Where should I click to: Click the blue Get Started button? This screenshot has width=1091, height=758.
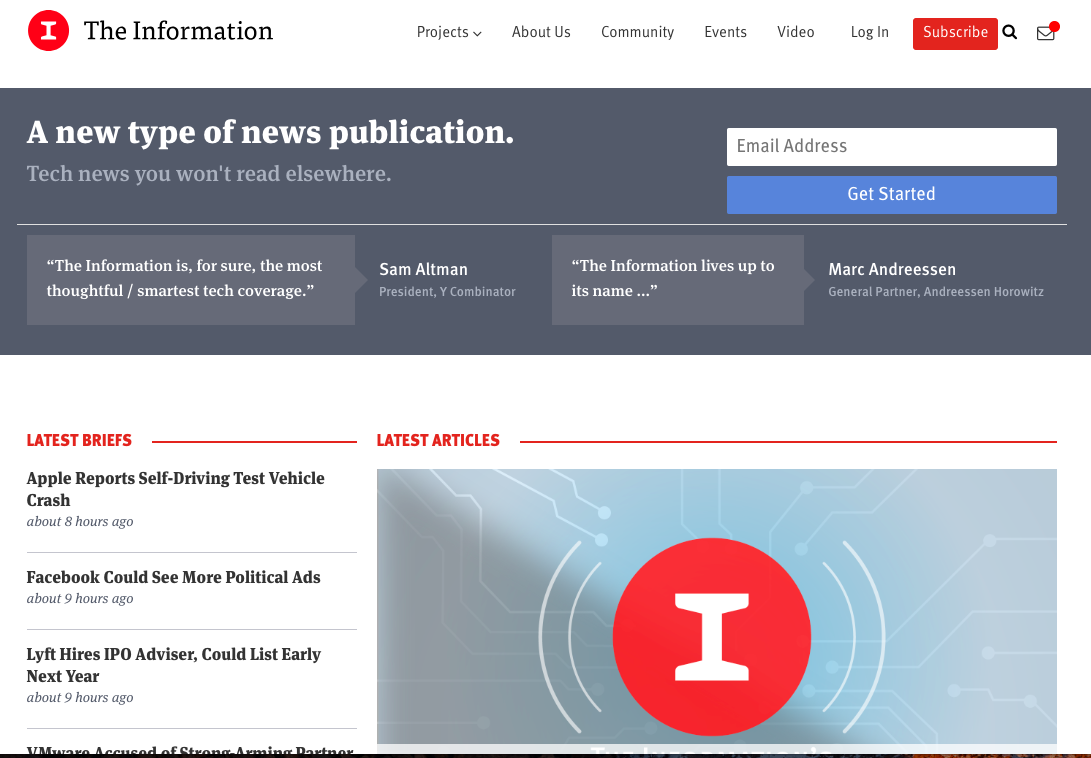click(891, 195)
